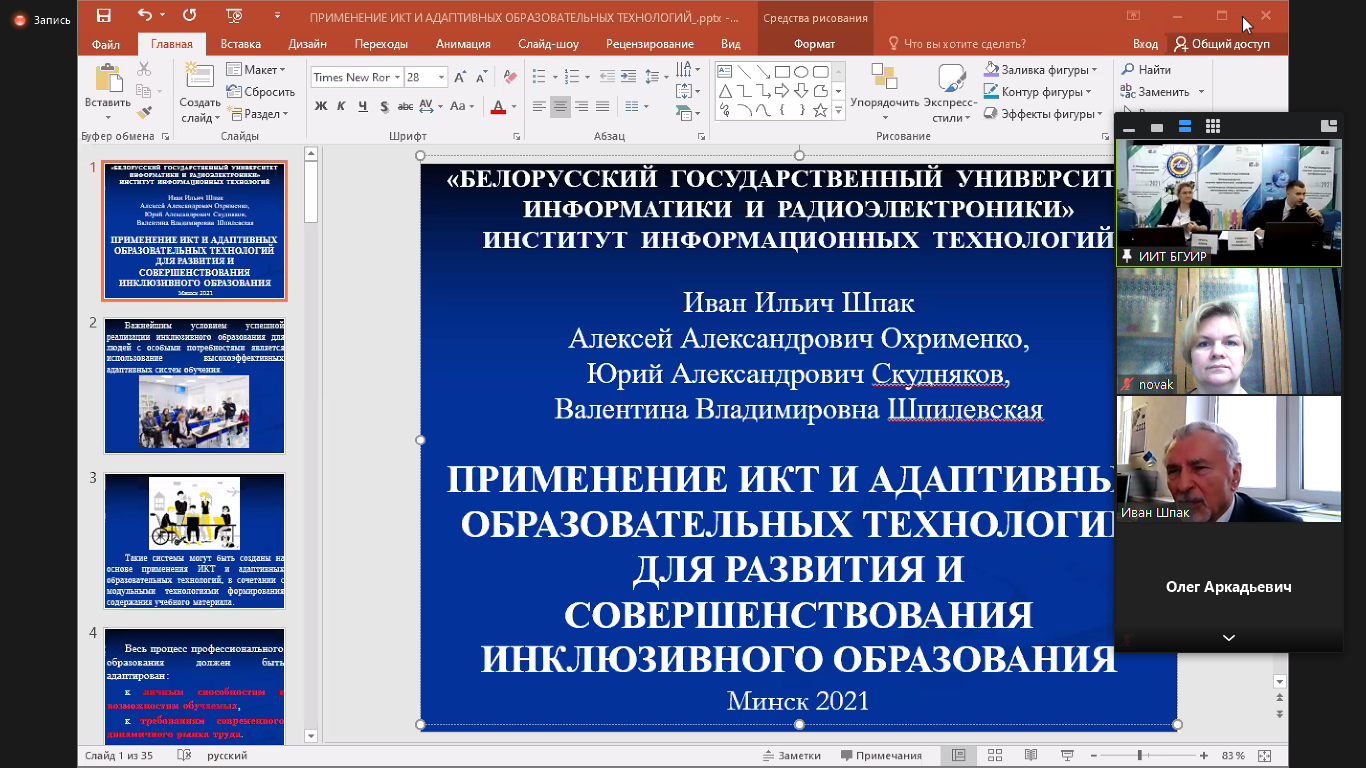Open Заметки notes from status bar
The width and height of the screenshot is (1366, 768).
[791, 755]
